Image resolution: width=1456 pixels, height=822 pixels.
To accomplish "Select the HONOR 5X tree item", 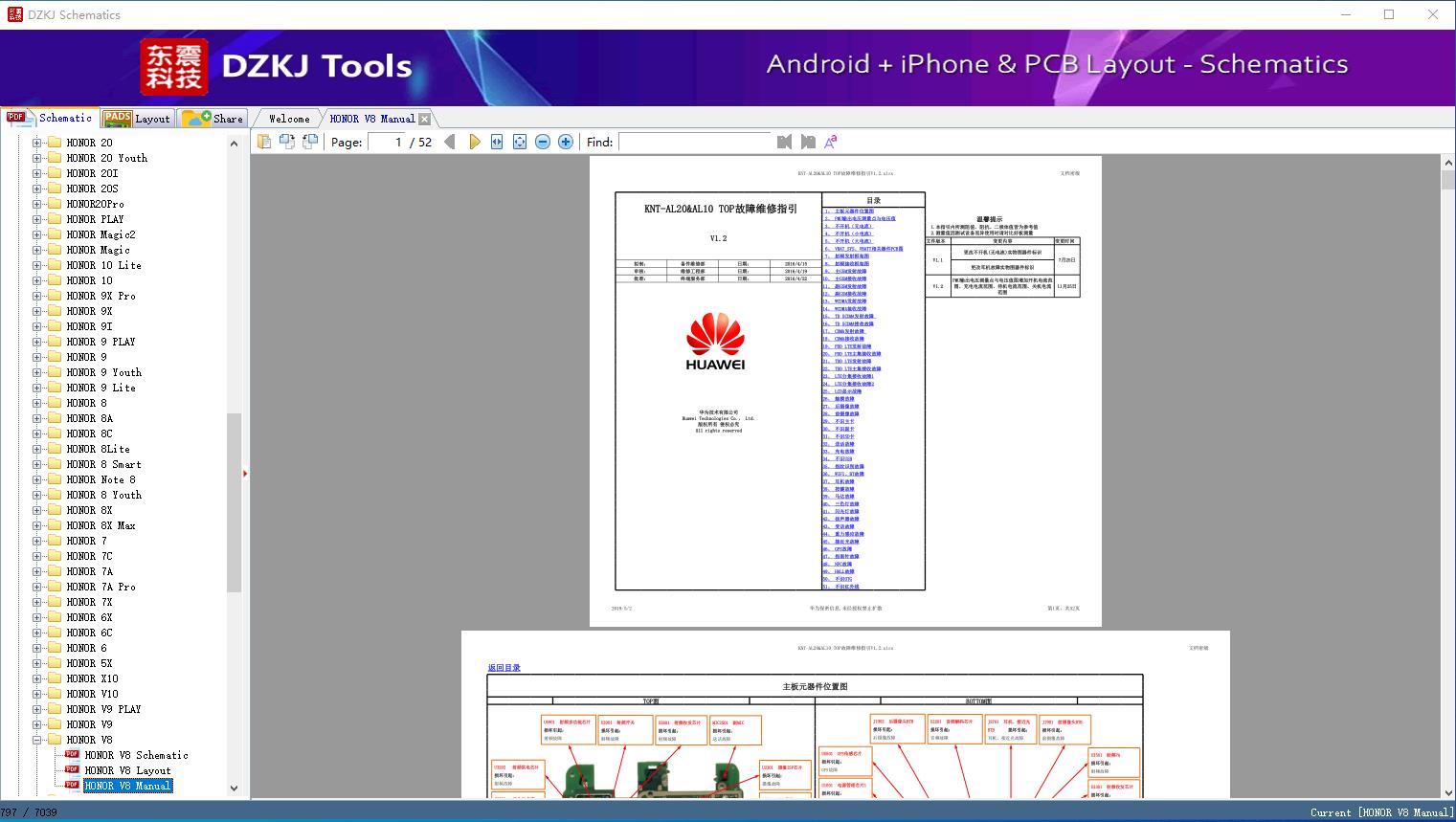I will 90,663.
